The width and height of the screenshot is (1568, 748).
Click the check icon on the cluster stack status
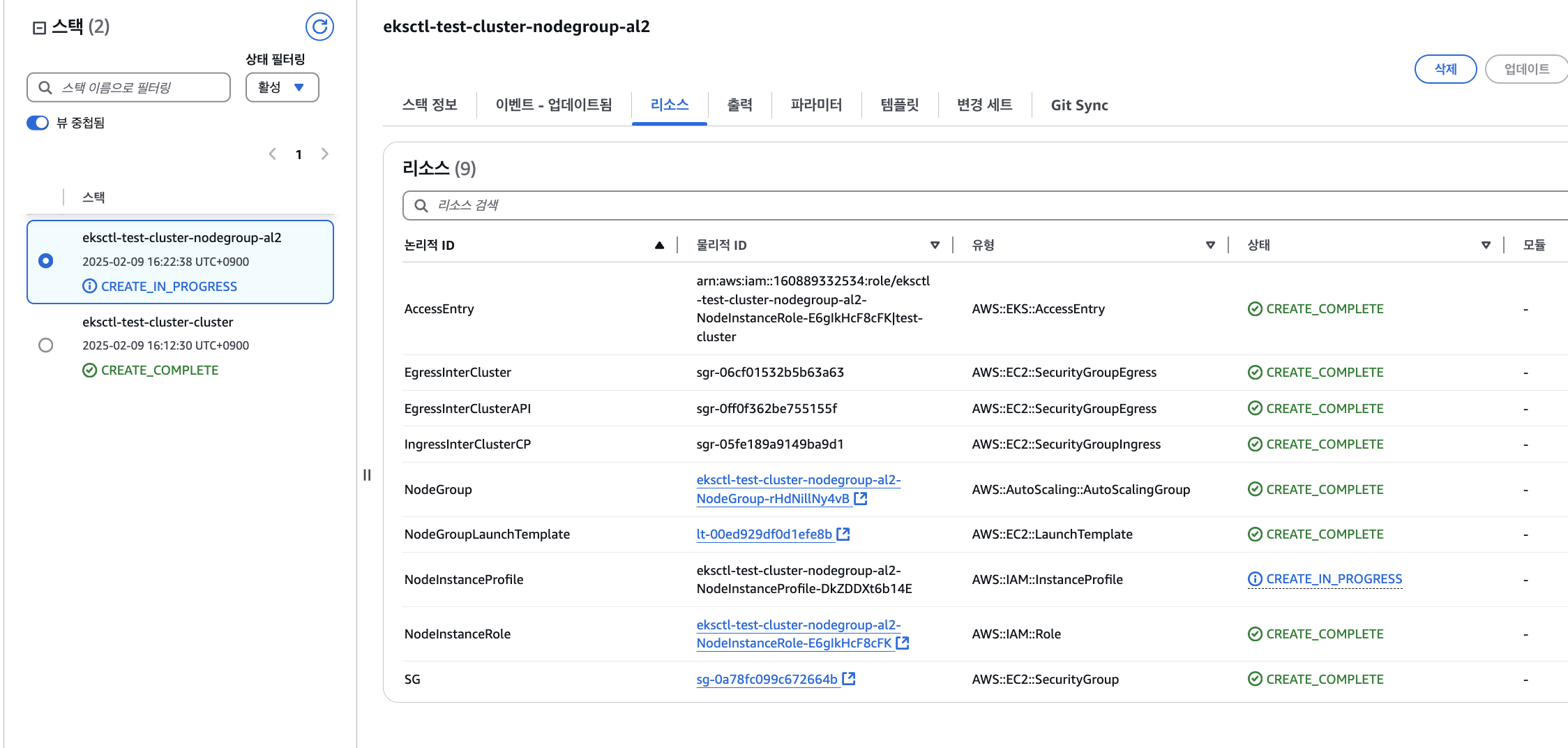(x=89, y=371)
